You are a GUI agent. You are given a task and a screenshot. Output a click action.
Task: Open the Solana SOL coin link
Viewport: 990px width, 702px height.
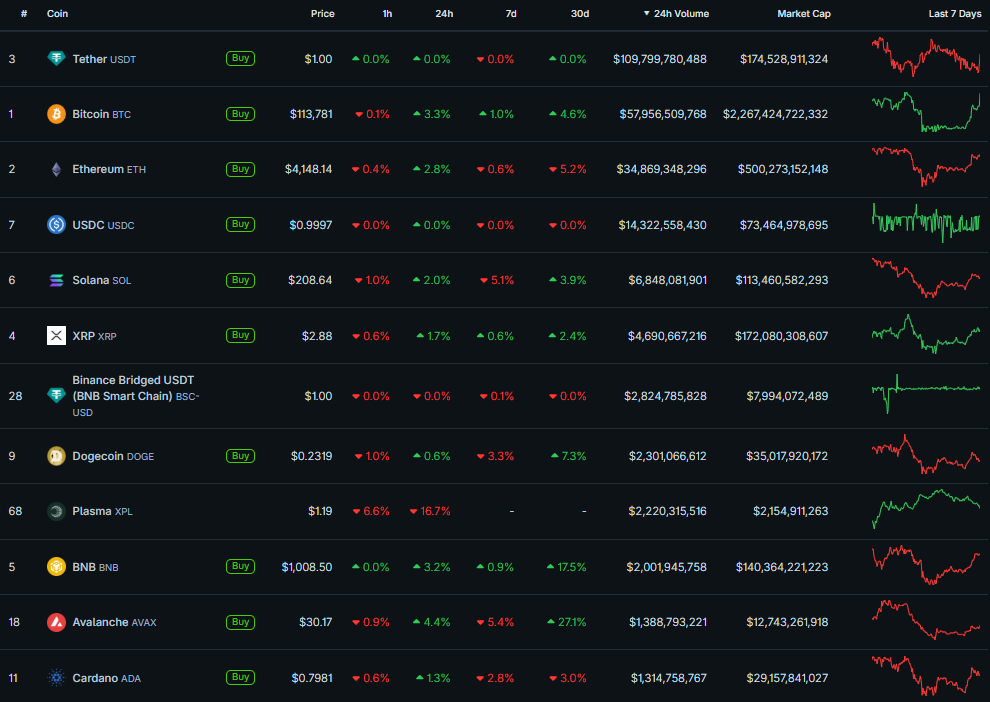[x=102, y=280]
